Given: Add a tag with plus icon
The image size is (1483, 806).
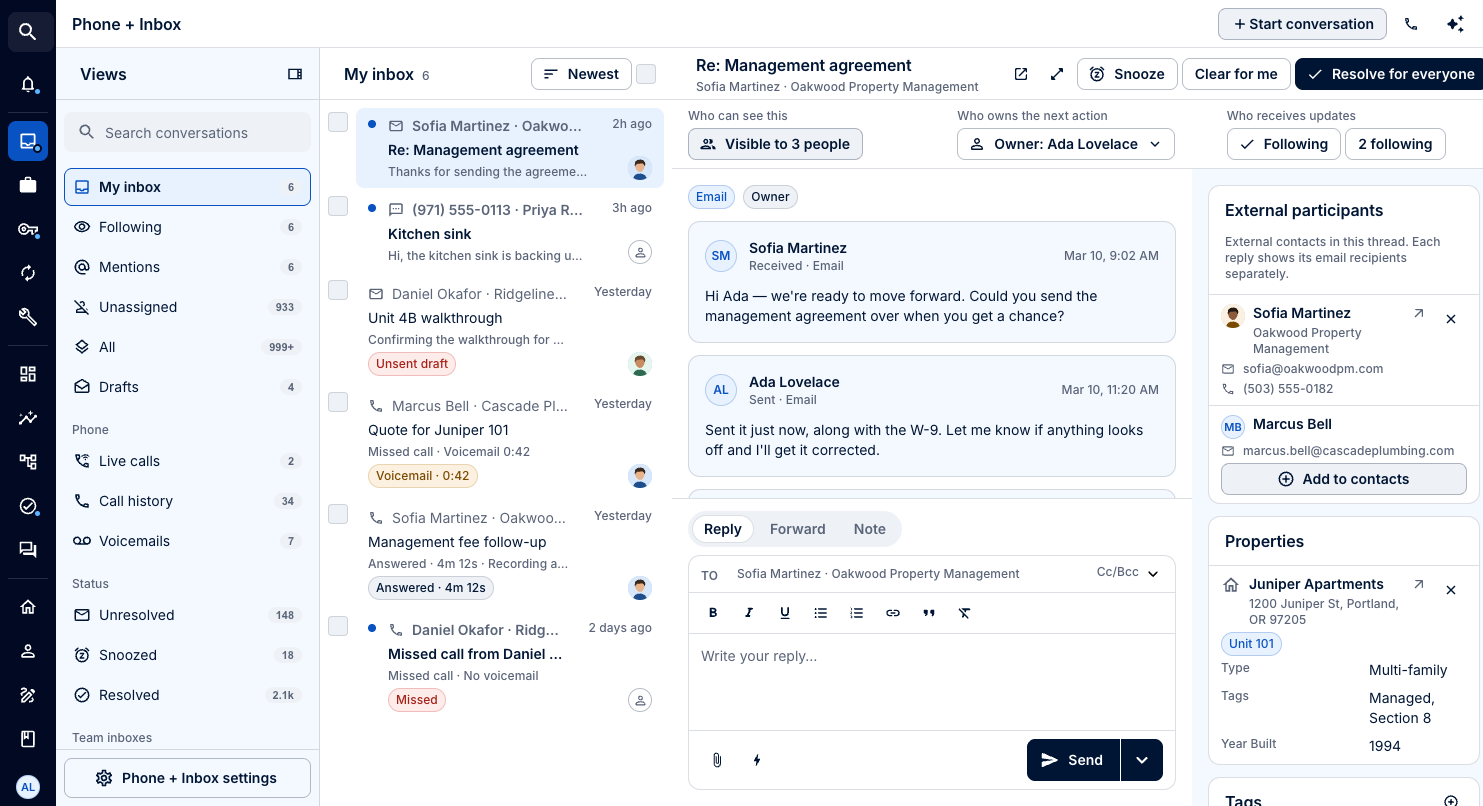Looking at the screenshot, I should click(x=1451, y=801).
